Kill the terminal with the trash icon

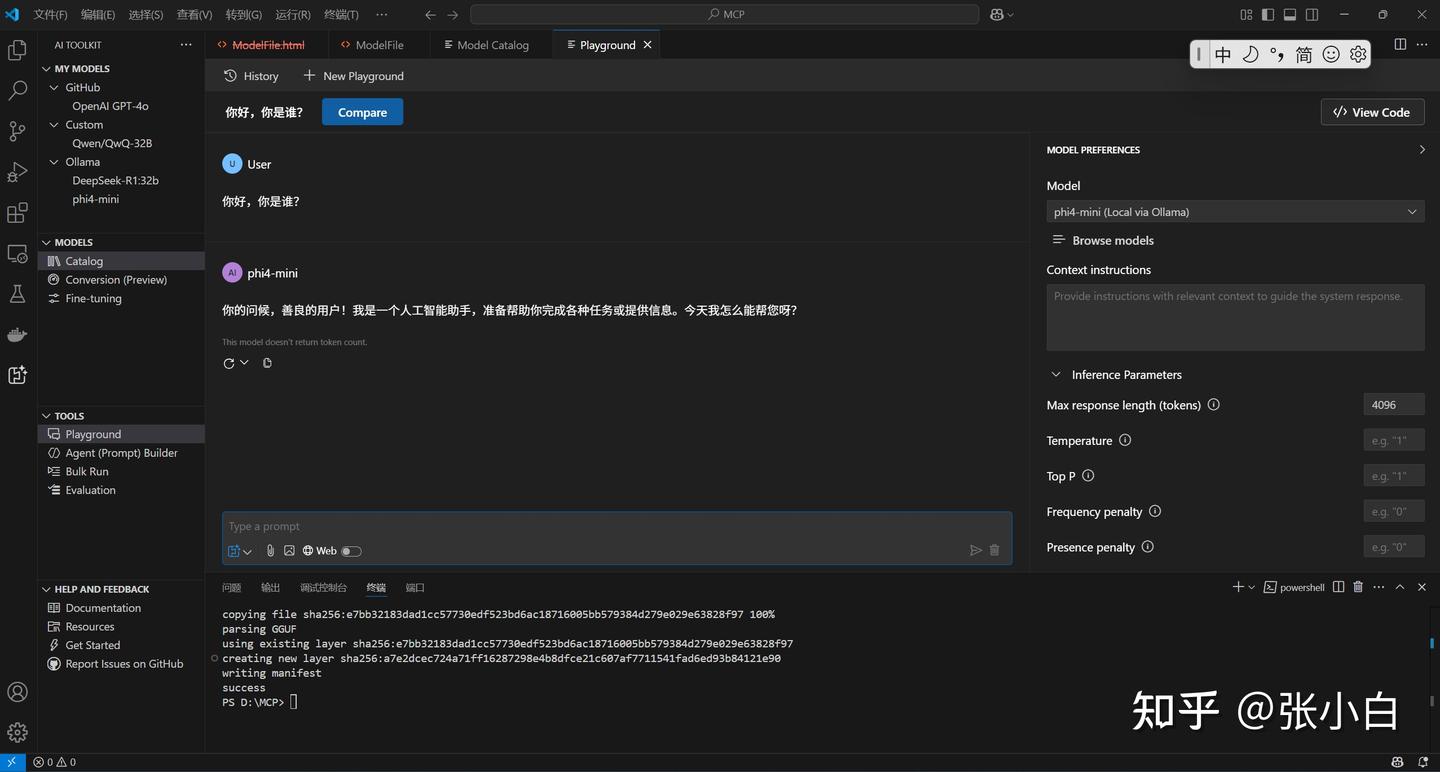[x=1358, y=587]
